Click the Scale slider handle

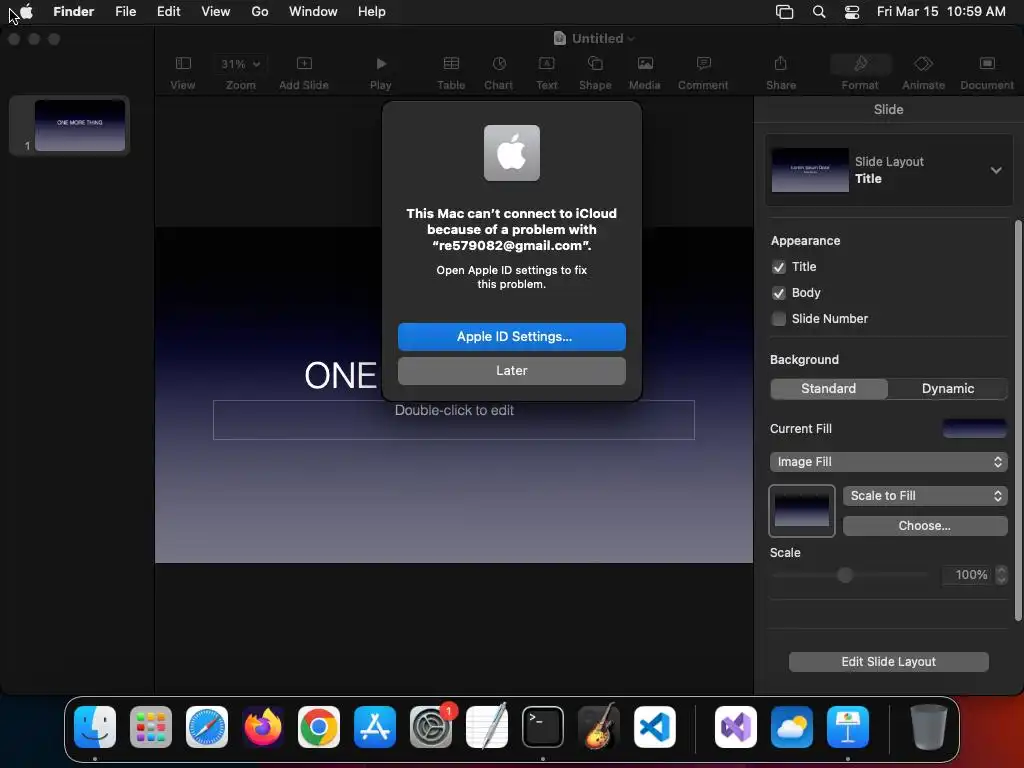tap(845, 575)
